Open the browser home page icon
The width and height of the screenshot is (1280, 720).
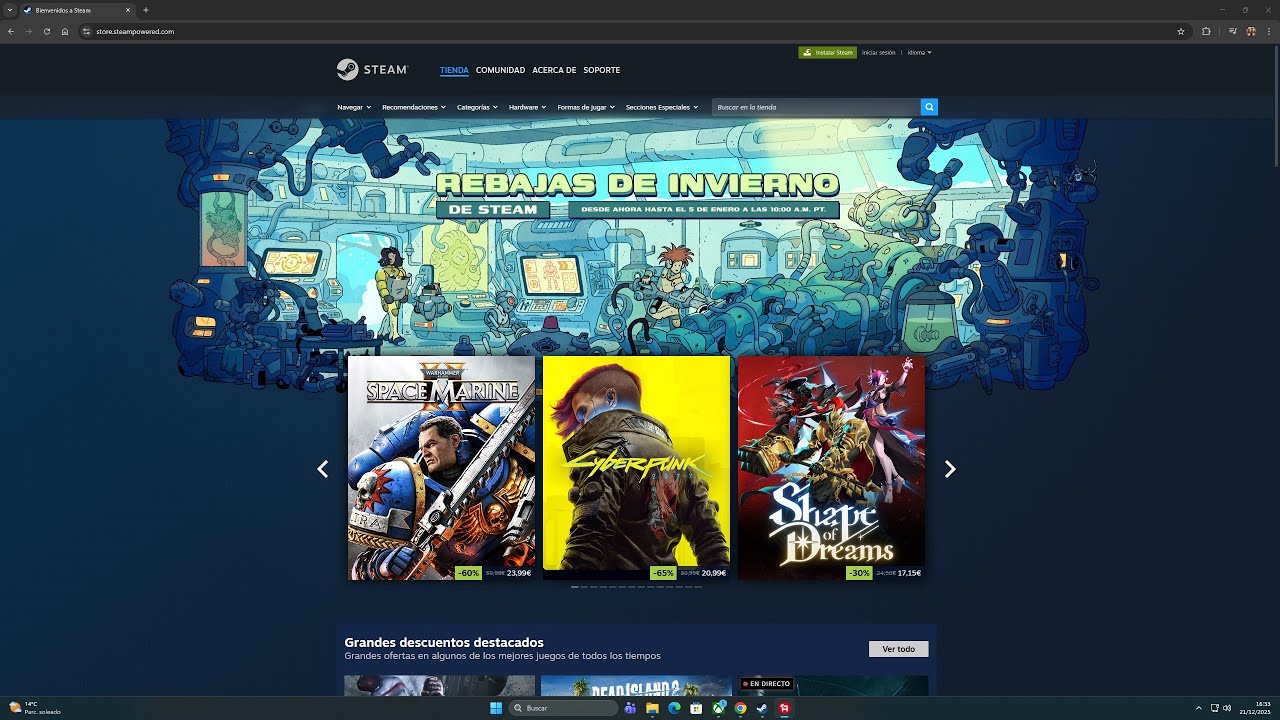click(65, 31)
